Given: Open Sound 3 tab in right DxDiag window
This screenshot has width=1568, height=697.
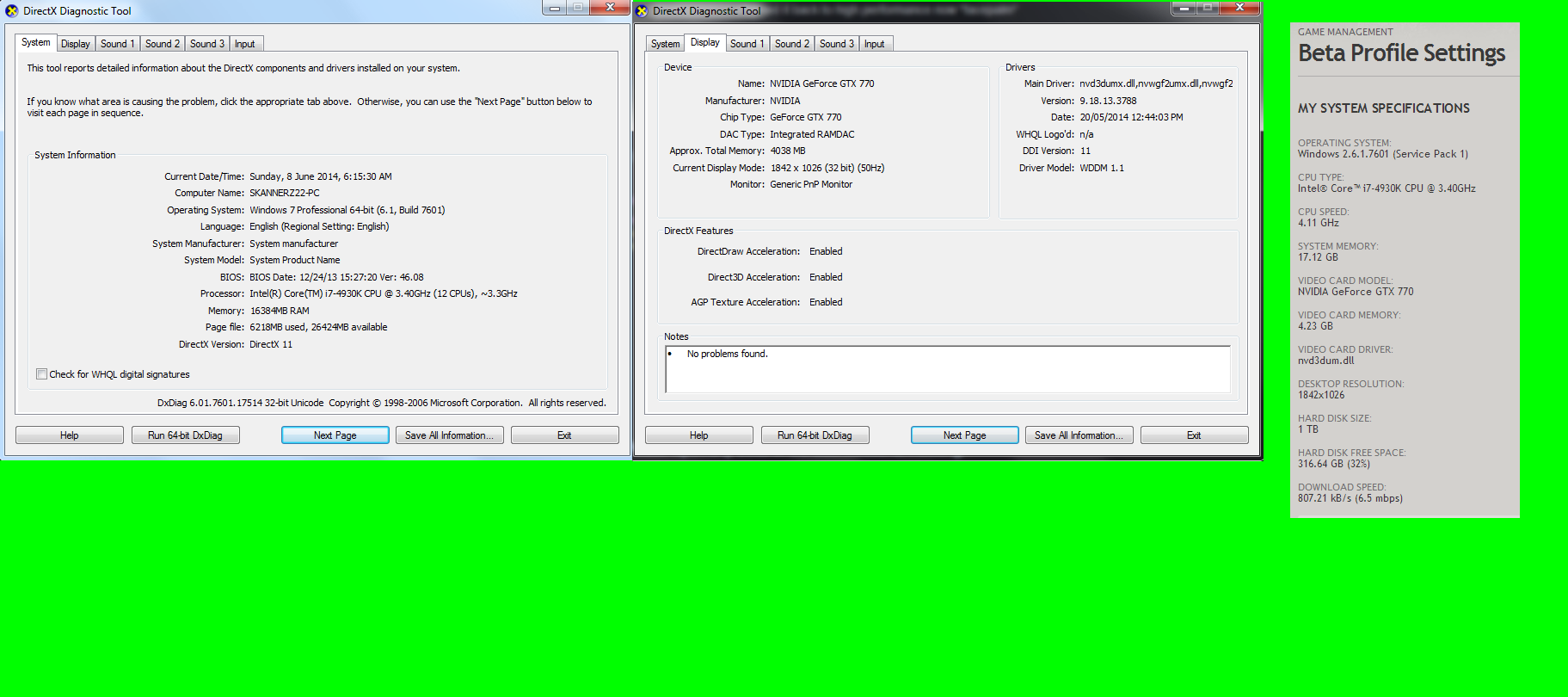Looking at the screenshot, I should [x=836, y=44].
